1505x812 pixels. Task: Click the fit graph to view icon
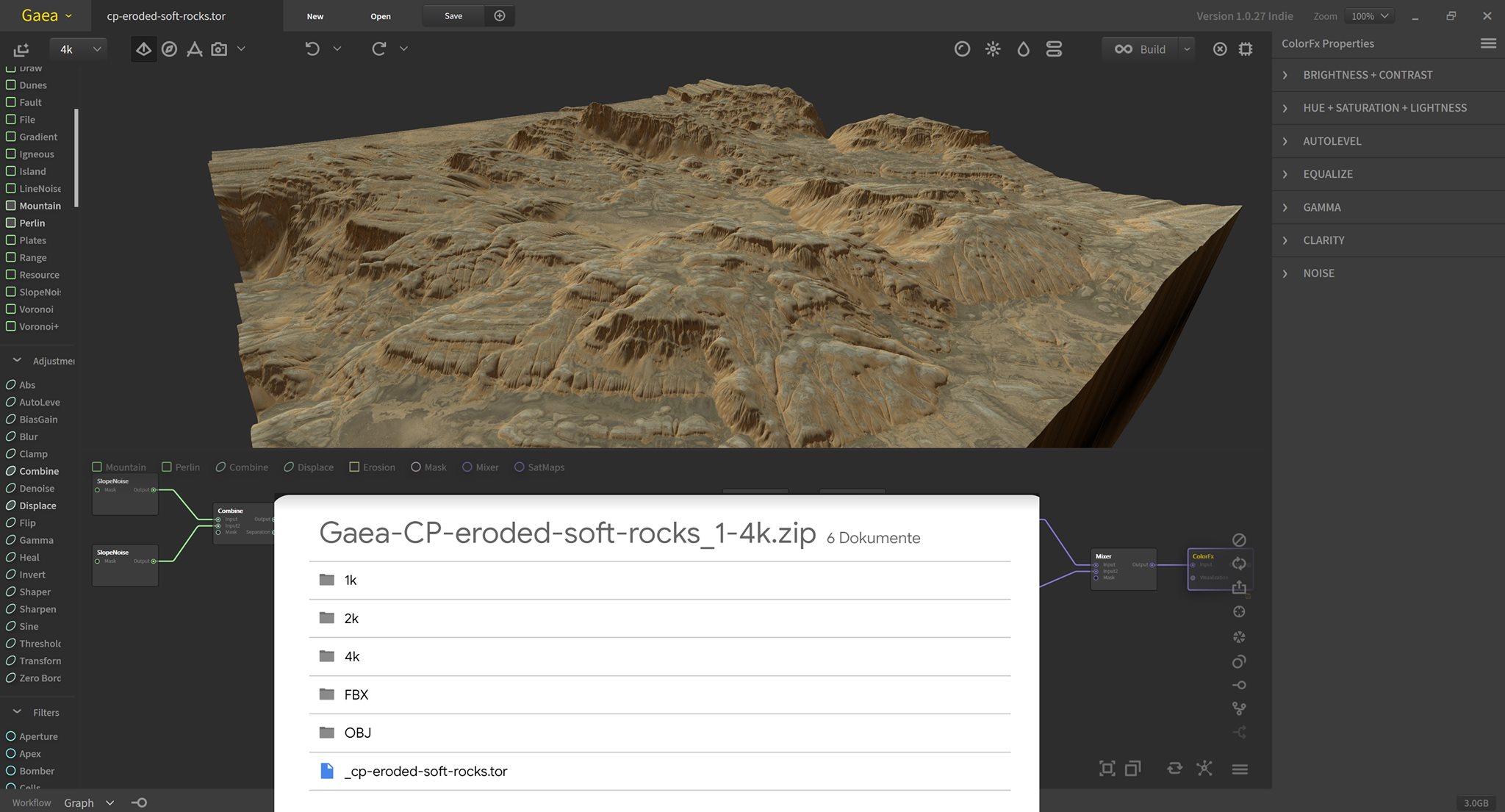(1107, 769)
